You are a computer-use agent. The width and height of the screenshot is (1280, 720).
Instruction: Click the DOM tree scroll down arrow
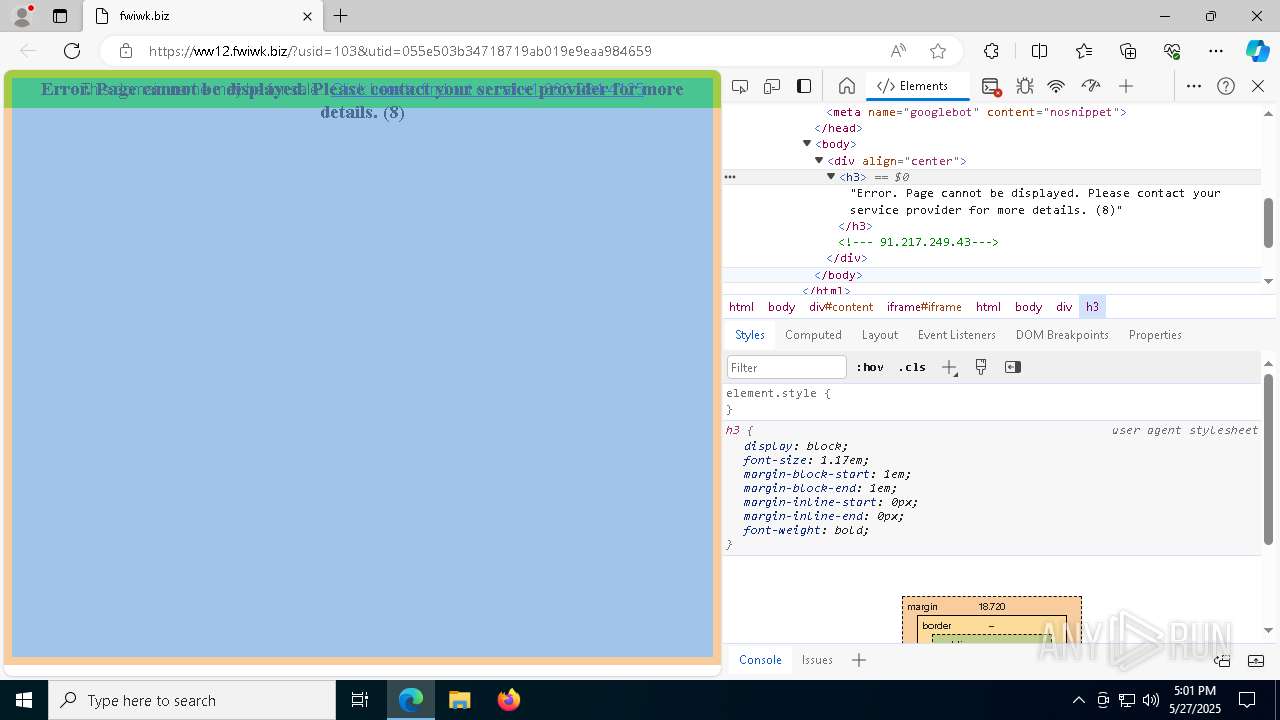1268,282
